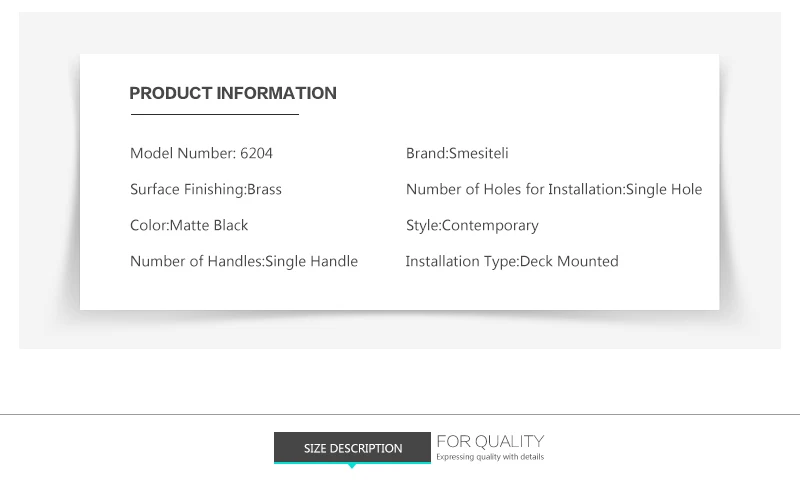Click the "Matte Black" color value
This screenshot has width=800, height=490.
click(209, 226)
